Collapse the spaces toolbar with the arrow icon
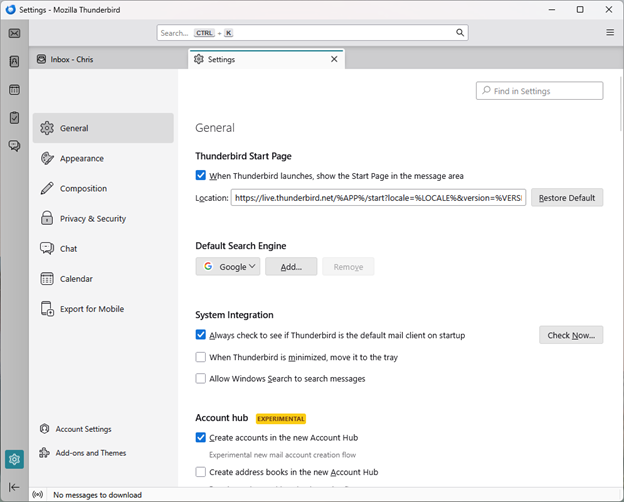 (x=14, y=487)
